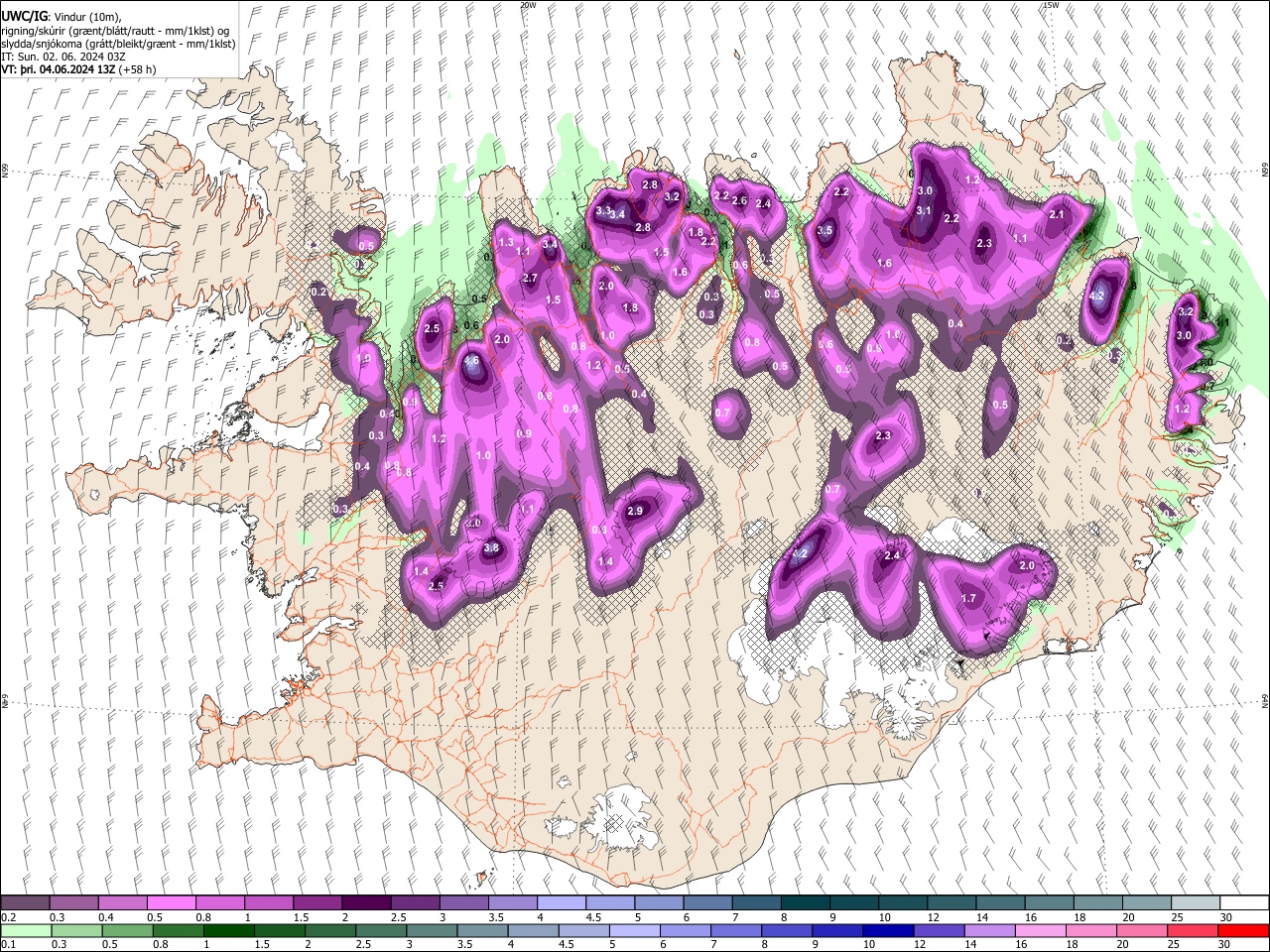Select the 3.5 precipitation value on the map
Image resolution: width=1270 pixels, height=952 pixels.
click(x=825, y=230)
